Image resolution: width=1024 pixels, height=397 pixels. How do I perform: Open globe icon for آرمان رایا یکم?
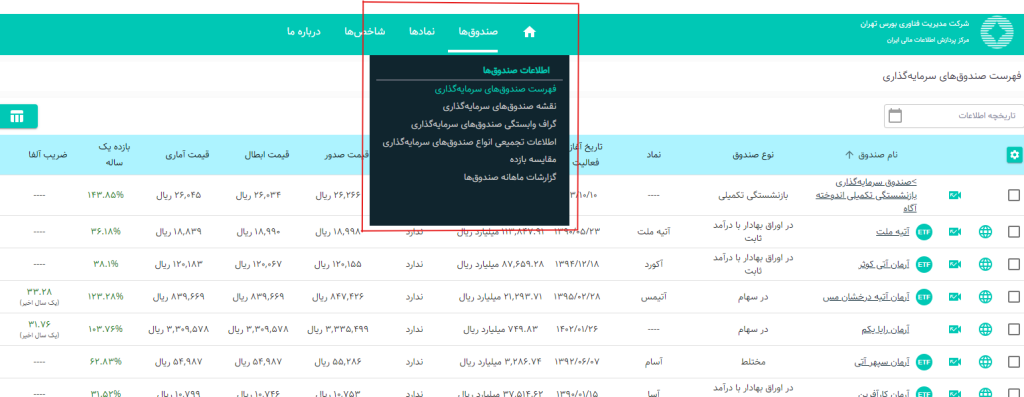(985, 329)
